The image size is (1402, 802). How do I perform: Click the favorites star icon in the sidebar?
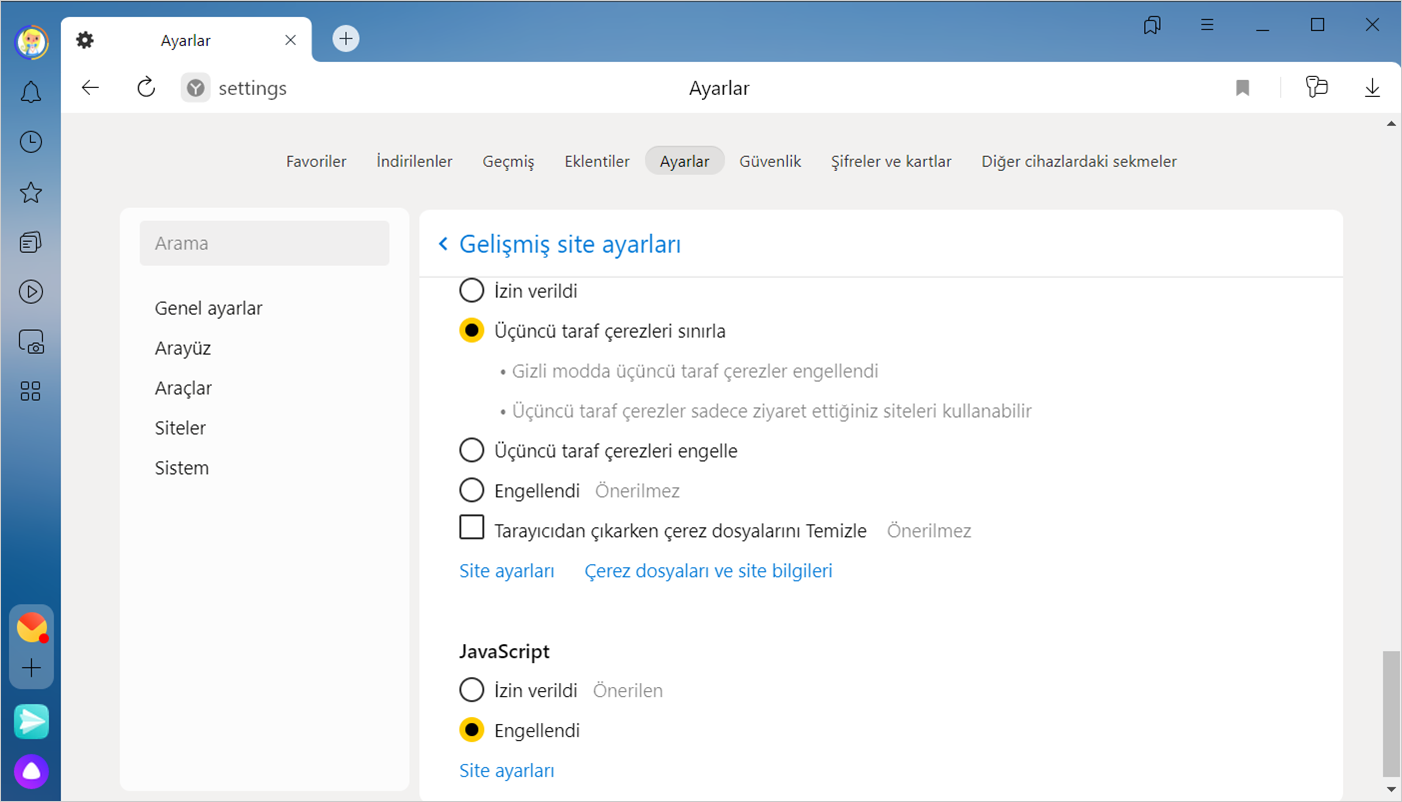[31, 192]
